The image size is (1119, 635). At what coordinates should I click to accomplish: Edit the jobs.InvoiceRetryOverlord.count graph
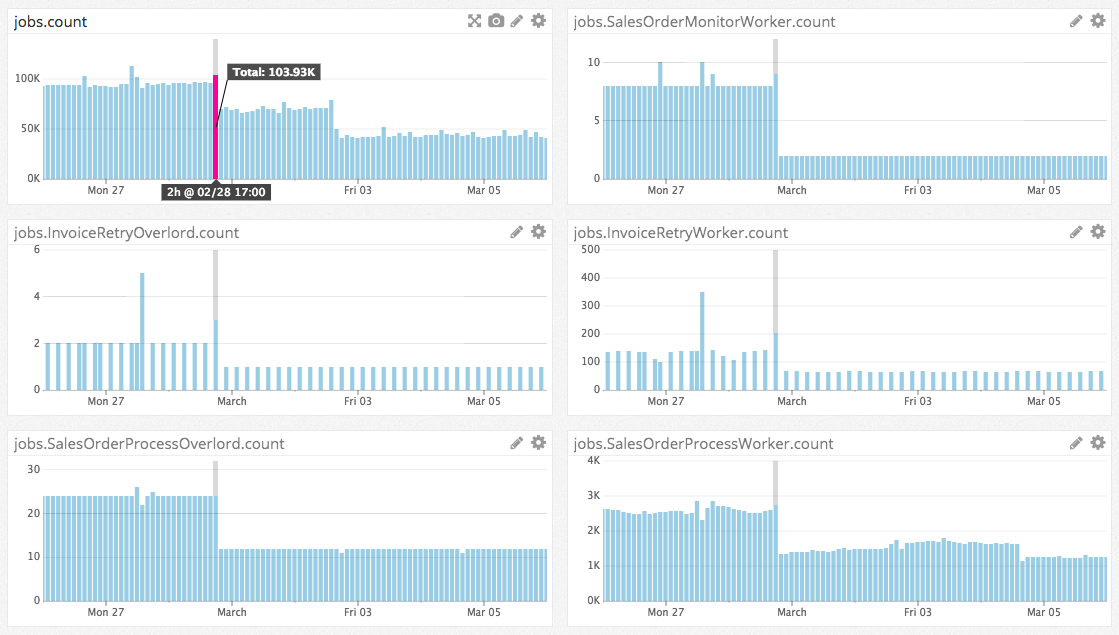click(x=517, y=232)
